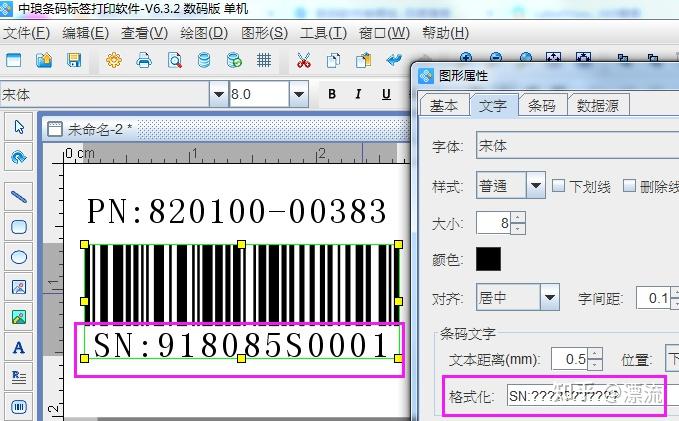The height and width of the screenshot is (421, 679).
Task: Select the blue rotate tool in sidebar
Action: (x=19, y=157)
